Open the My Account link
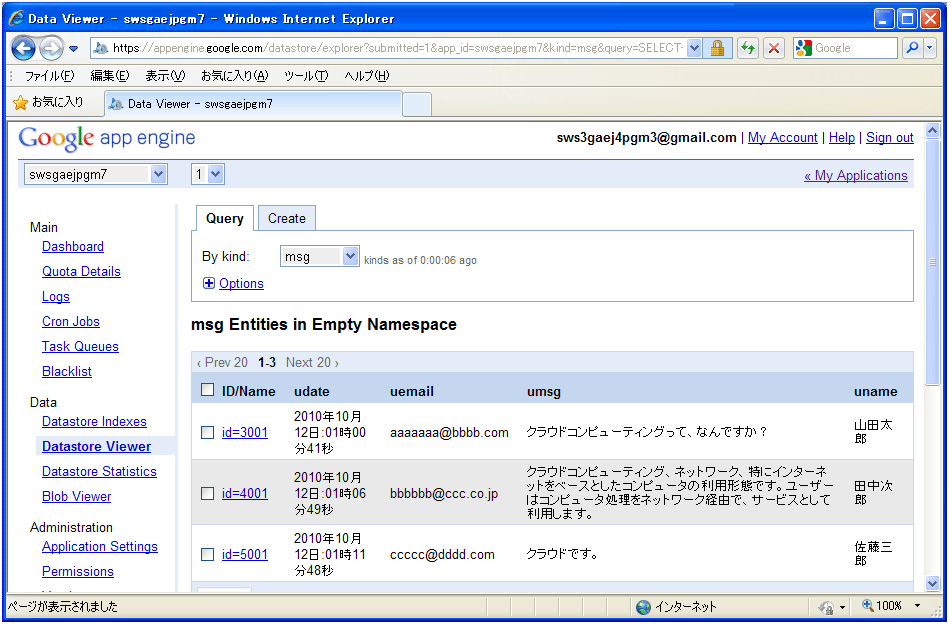This screenshot has width=949, height=624. [783, 137]
